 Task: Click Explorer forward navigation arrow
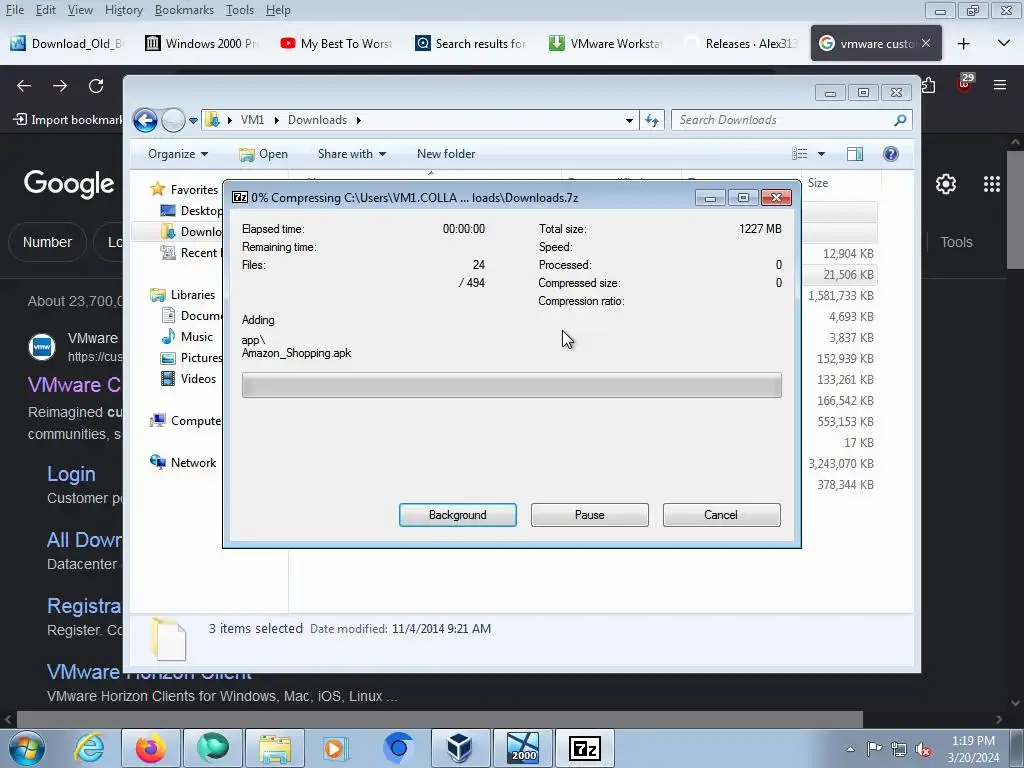[x=173, y=120]
